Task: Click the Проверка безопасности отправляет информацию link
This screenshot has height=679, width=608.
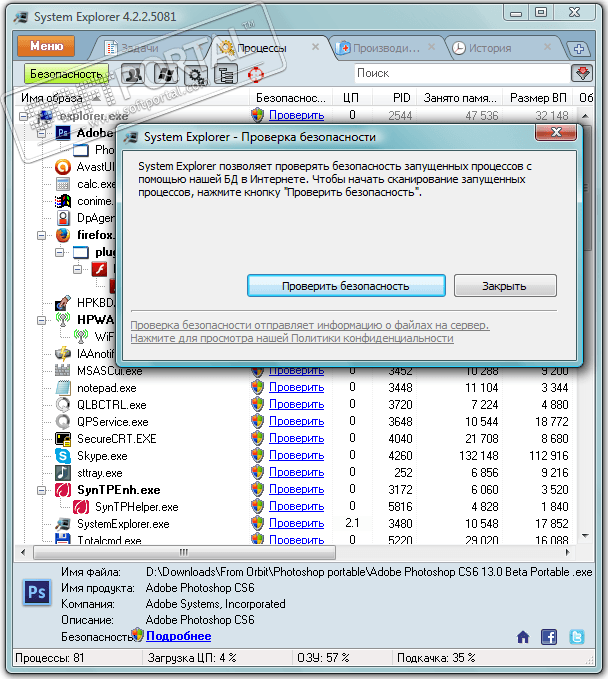Action: [310, 325]
